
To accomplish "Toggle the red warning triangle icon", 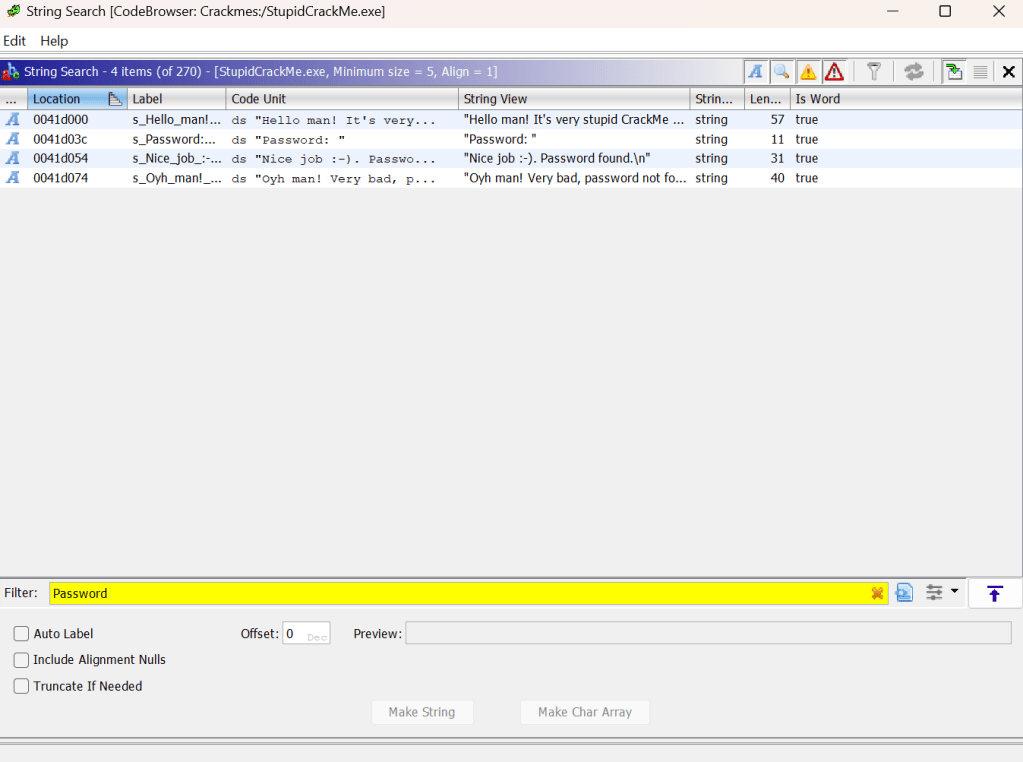I will (x=834, y=72).
